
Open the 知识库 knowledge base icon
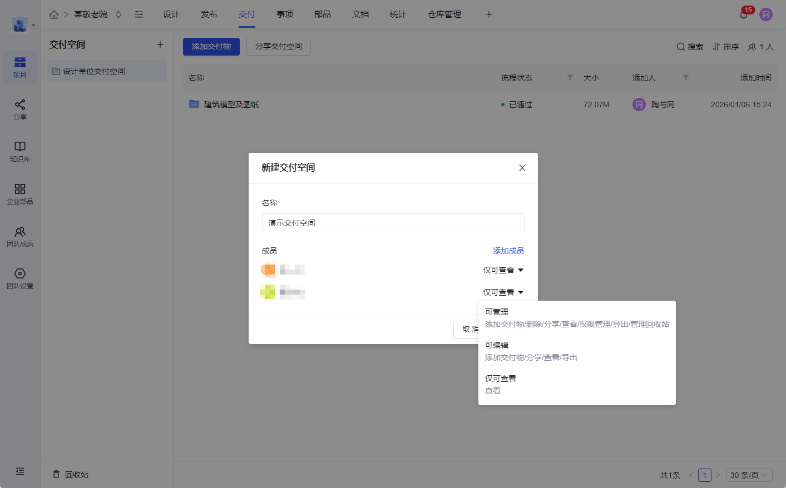tap(20, 150)
